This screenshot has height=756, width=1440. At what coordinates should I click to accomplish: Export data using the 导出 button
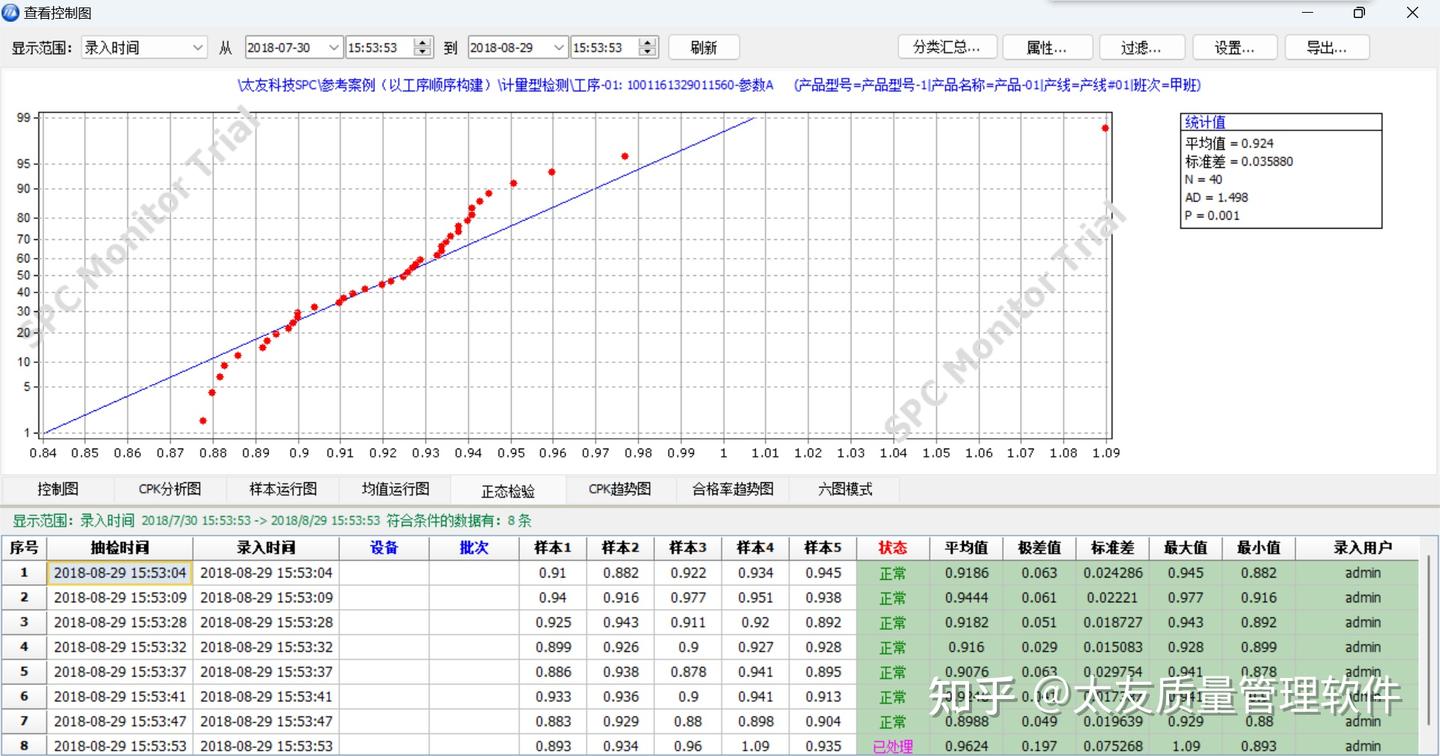click(x=1327, y=46)
